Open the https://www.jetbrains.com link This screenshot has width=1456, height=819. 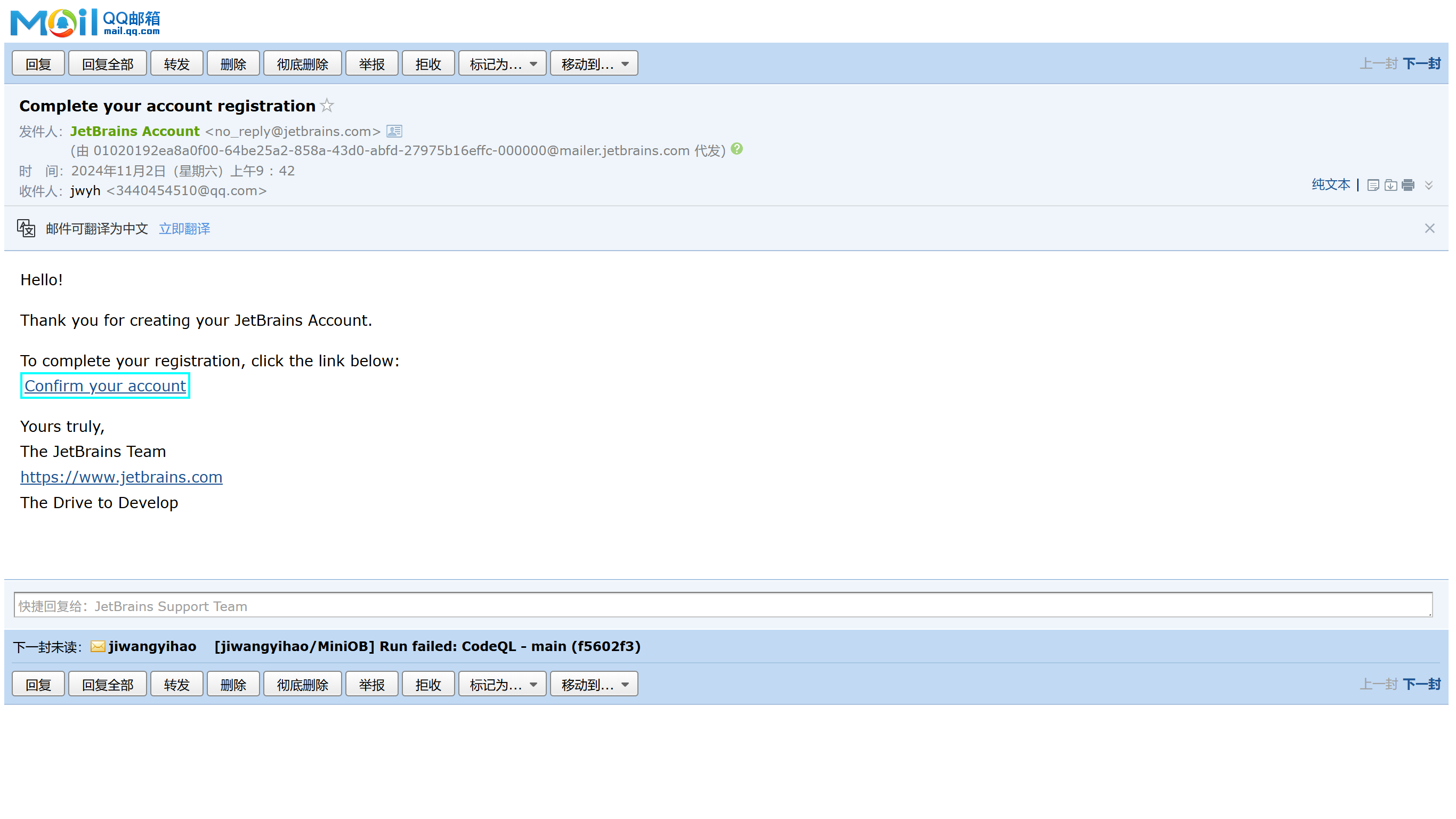(x=122, y=477)
